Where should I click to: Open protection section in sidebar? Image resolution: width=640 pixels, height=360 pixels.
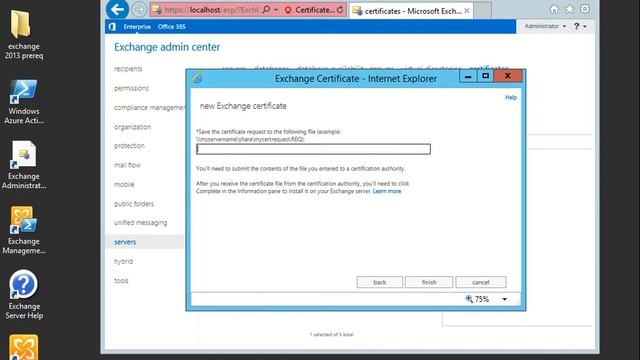[129, 146]
